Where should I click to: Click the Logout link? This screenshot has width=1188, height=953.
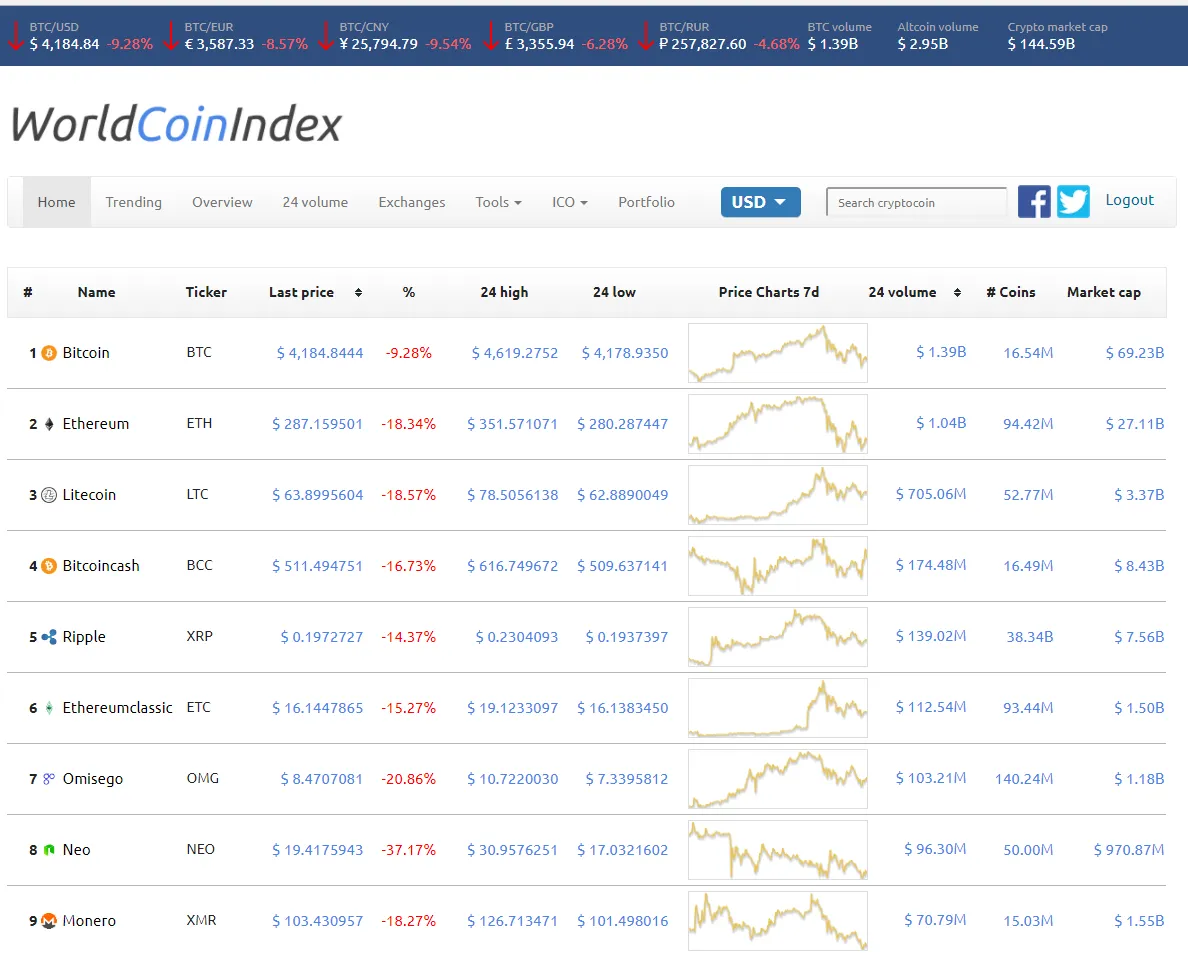(1129, 200)
